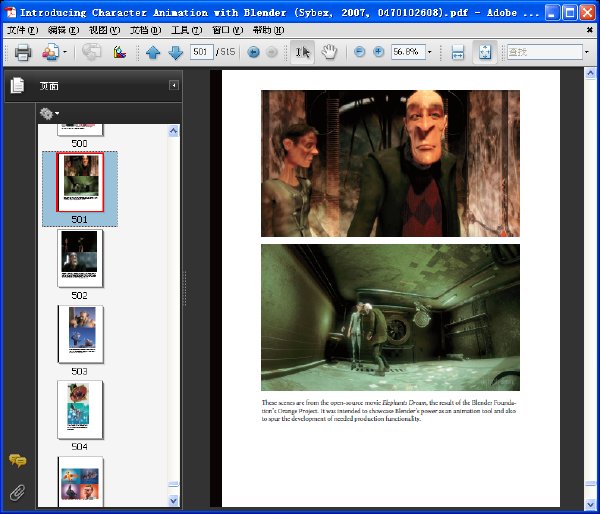This screenshot has height=514, width=600.
Task: Select page 504 thumbnail
Action: point(80,410)
